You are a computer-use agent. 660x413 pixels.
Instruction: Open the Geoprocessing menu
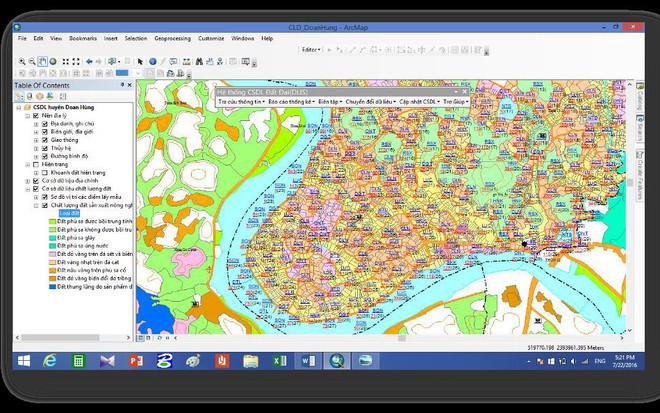[x=173, y=38]
